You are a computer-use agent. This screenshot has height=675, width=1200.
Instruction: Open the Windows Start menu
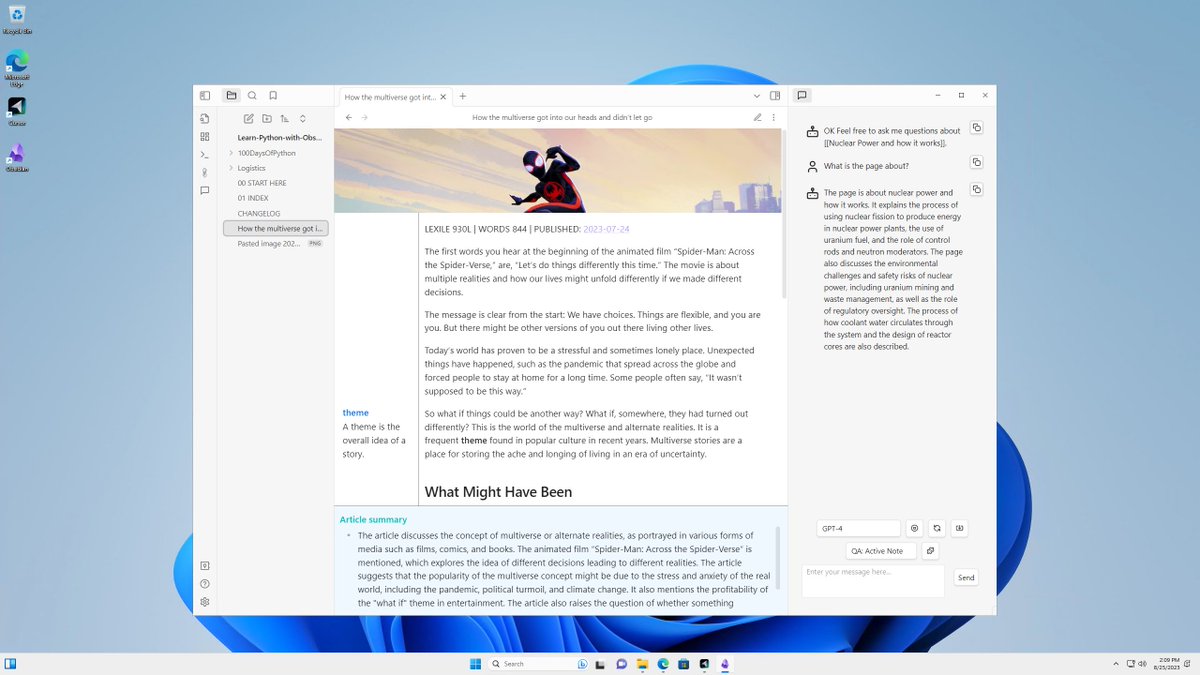[x=475, y=664]
